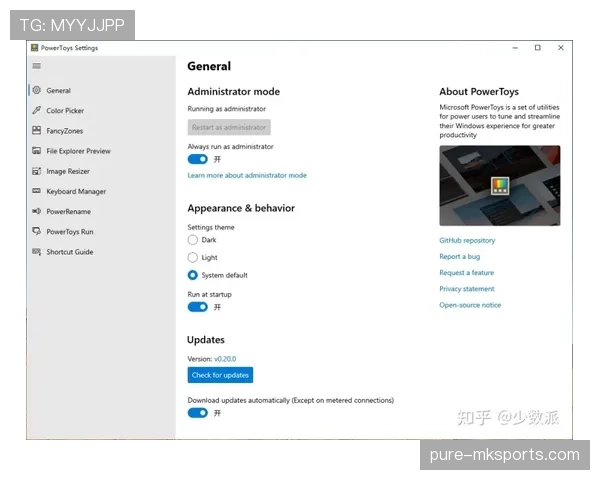Click the PowerRename icon in sidebar

[x=37, y=211]
